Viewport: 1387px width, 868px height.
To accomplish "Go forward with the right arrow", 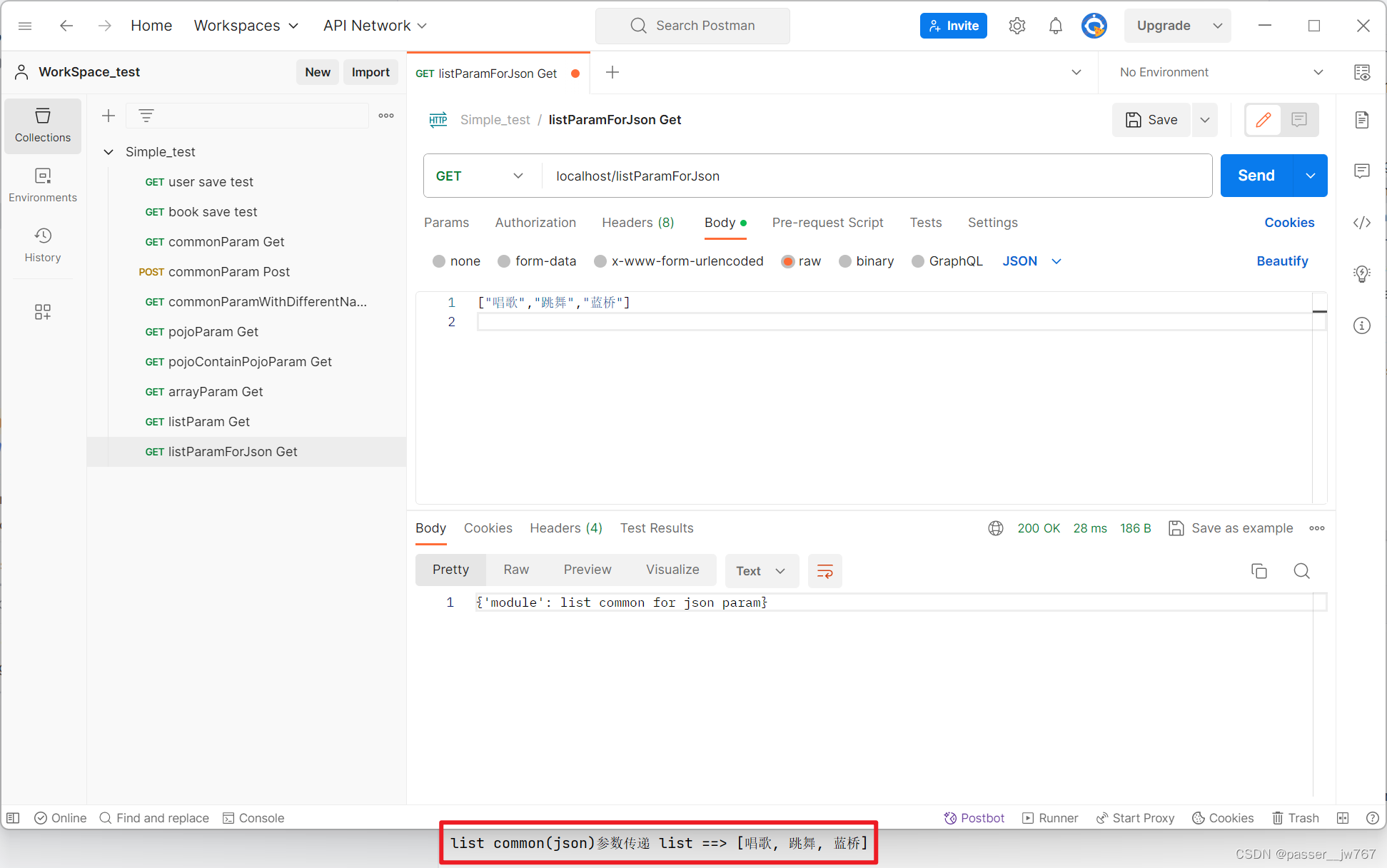I will click(105, 26).
